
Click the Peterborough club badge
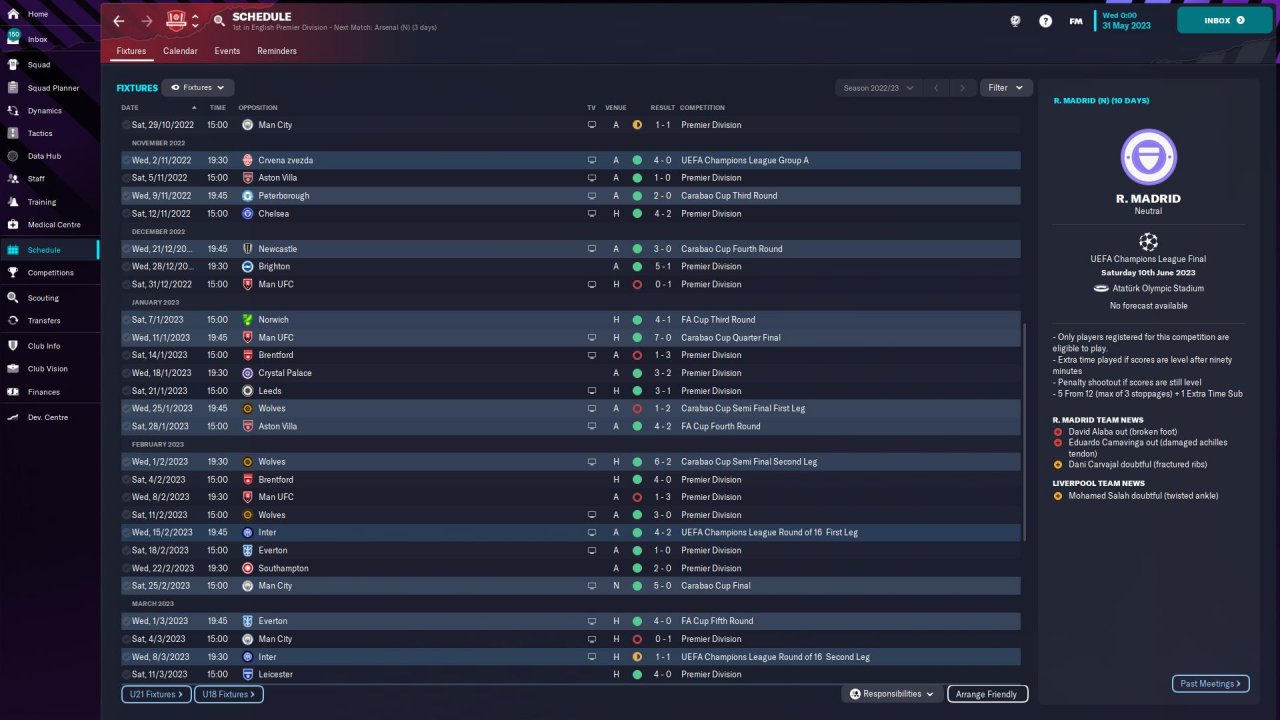[x=248, y=196]
